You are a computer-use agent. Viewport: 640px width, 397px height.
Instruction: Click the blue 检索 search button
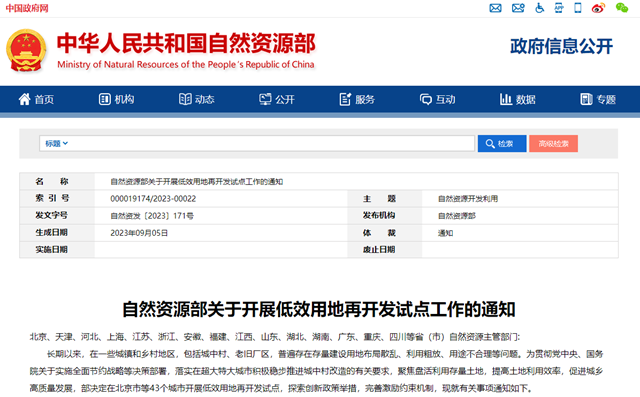point(502,144)
